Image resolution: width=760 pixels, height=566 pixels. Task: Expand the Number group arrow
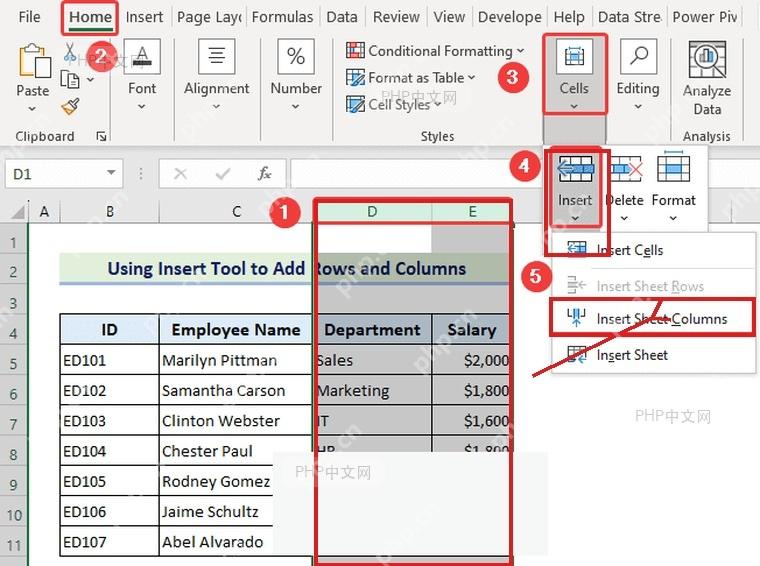[296, 107]
